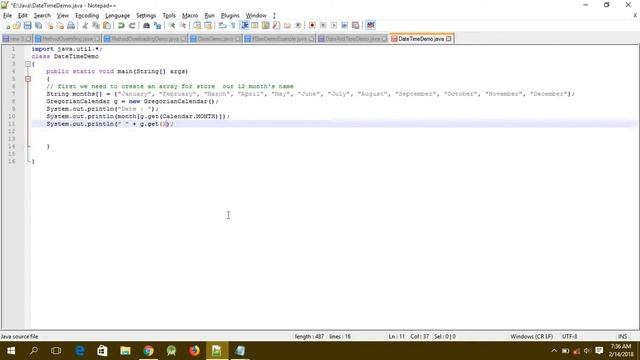Open the Settings menu
Viewport: 640px width, 360px height.
tap(146, 16)
